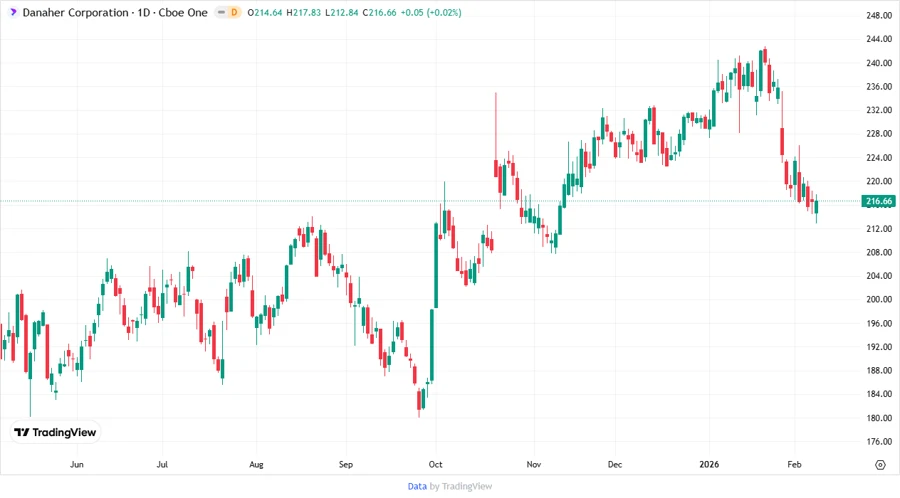Click the high value H217.83
The image size is (900, 498).
[304, 13]
